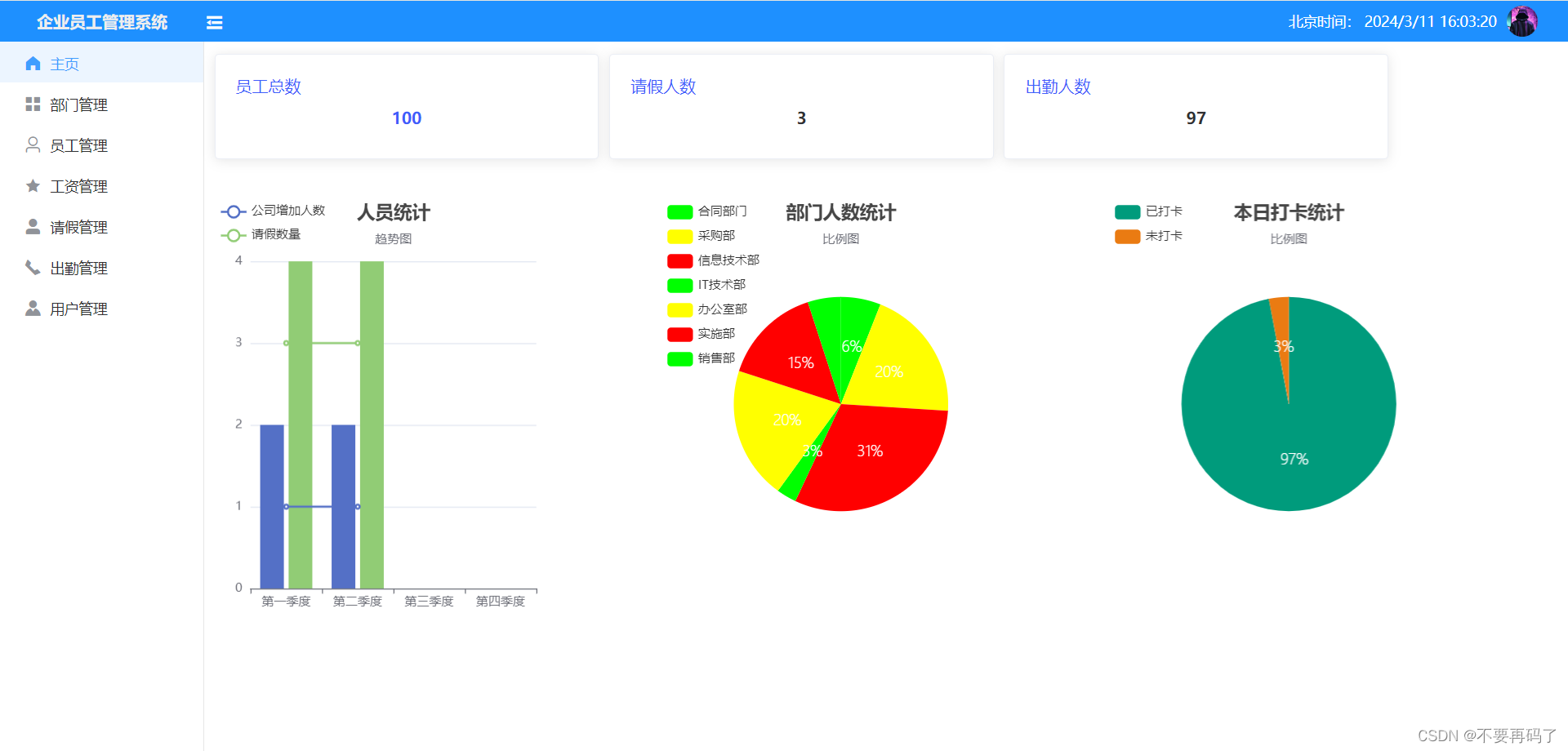1568x751 pixels.
Task: Click the 部门管理 grid icon
Action: (x=33, y=104)
